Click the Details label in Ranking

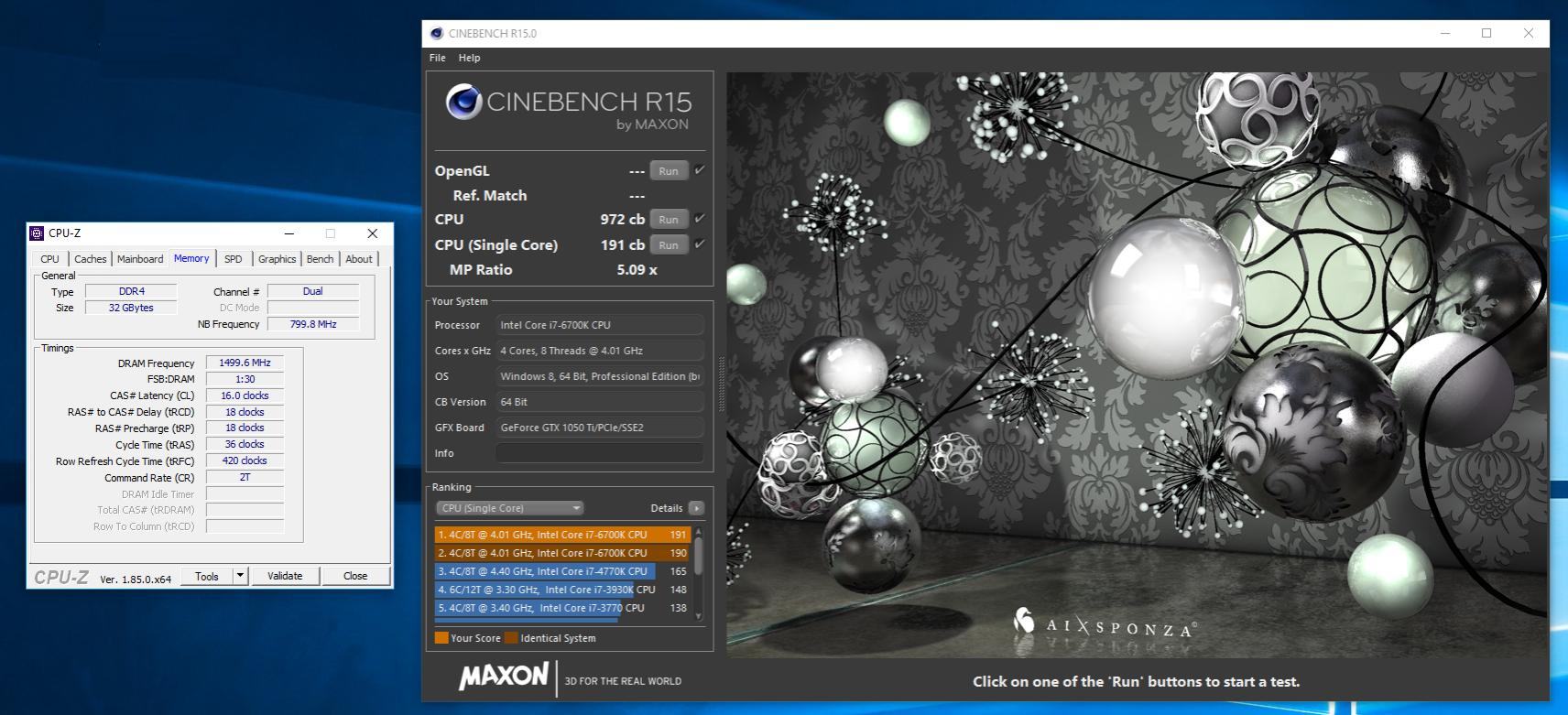coord(667,508)
